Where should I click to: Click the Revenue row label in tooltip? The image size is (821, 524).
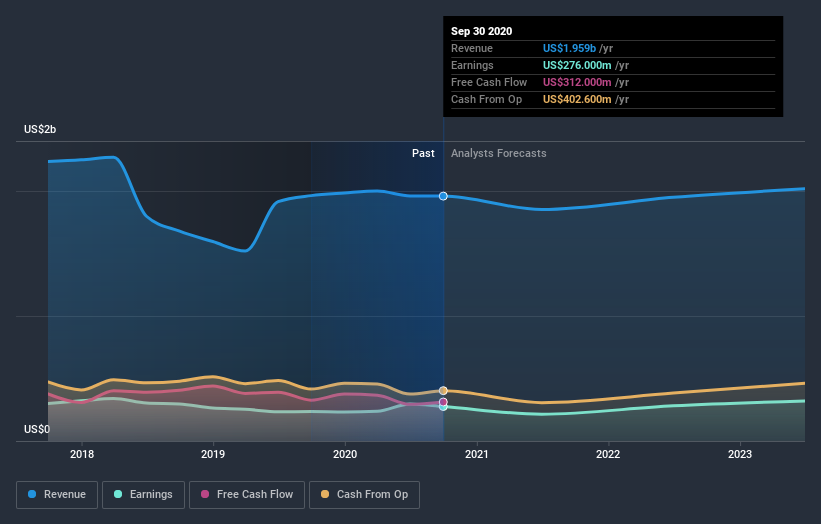coord(472,48)
